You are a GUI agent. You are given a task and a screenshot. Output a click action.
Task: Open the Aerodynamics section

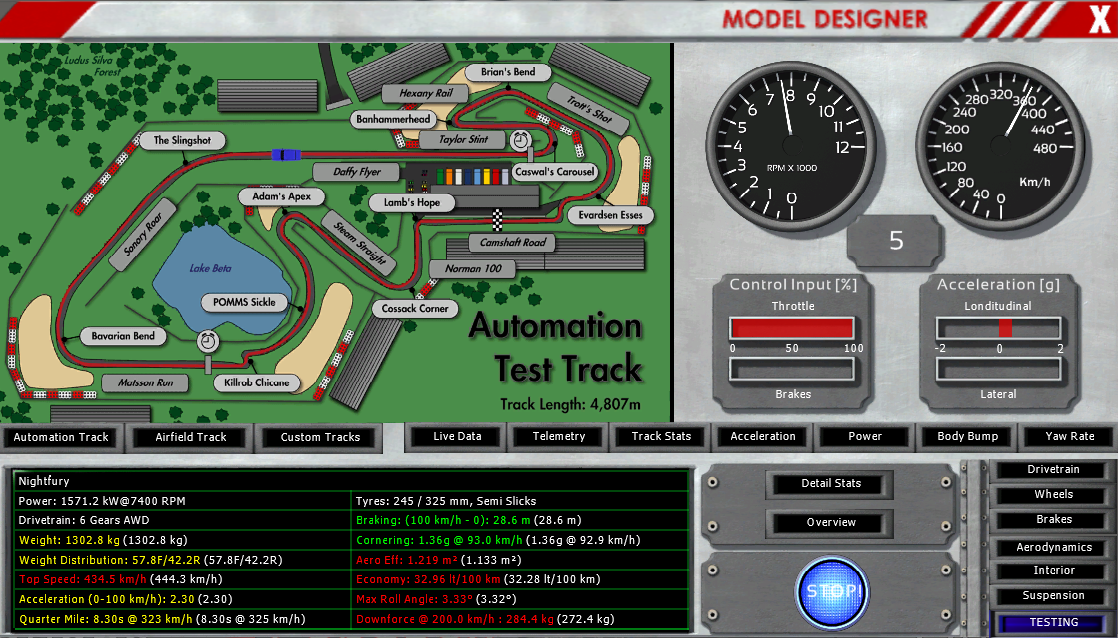click(1053, 547)
